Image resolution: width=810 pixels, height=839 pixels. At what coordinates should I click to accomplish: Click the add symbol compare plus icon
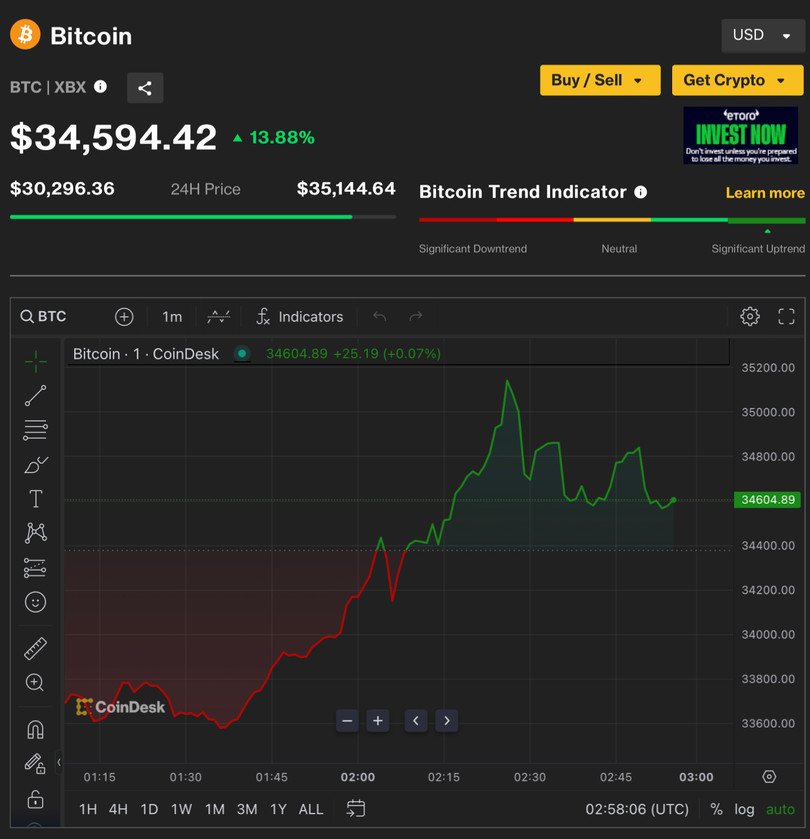(124, 317)
